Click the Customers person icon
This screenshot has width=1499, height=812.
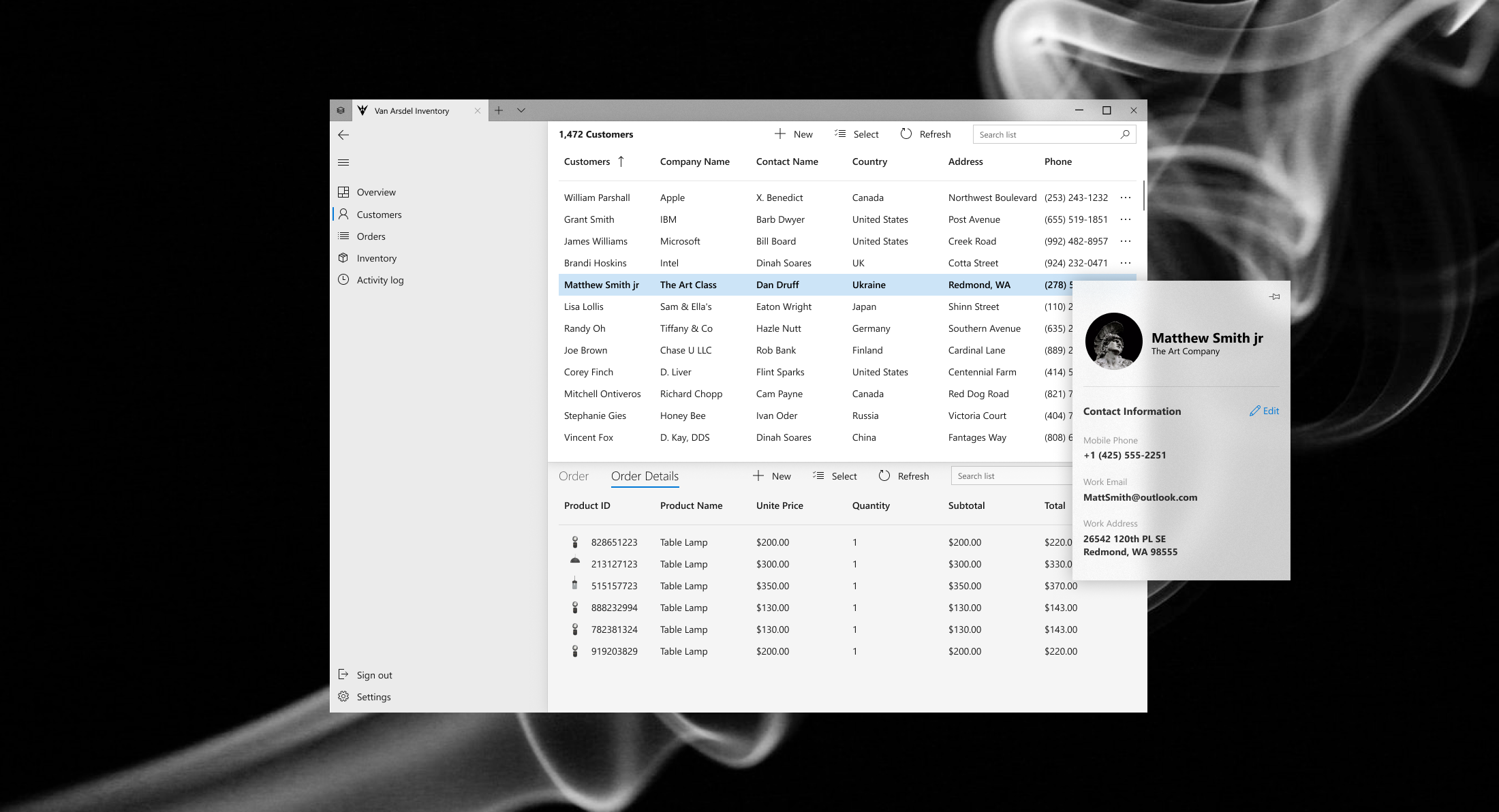click(x=343, y=214)
